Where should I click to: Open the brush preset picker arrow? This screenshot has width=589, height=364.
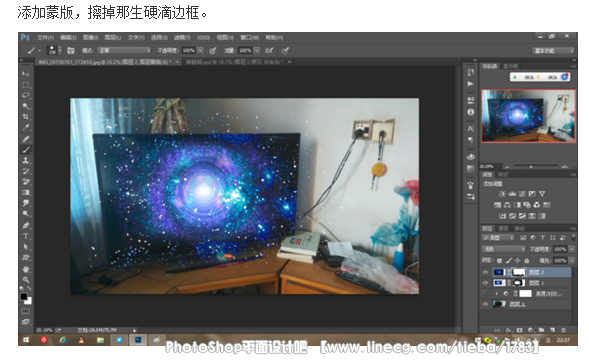pos(59,50)
